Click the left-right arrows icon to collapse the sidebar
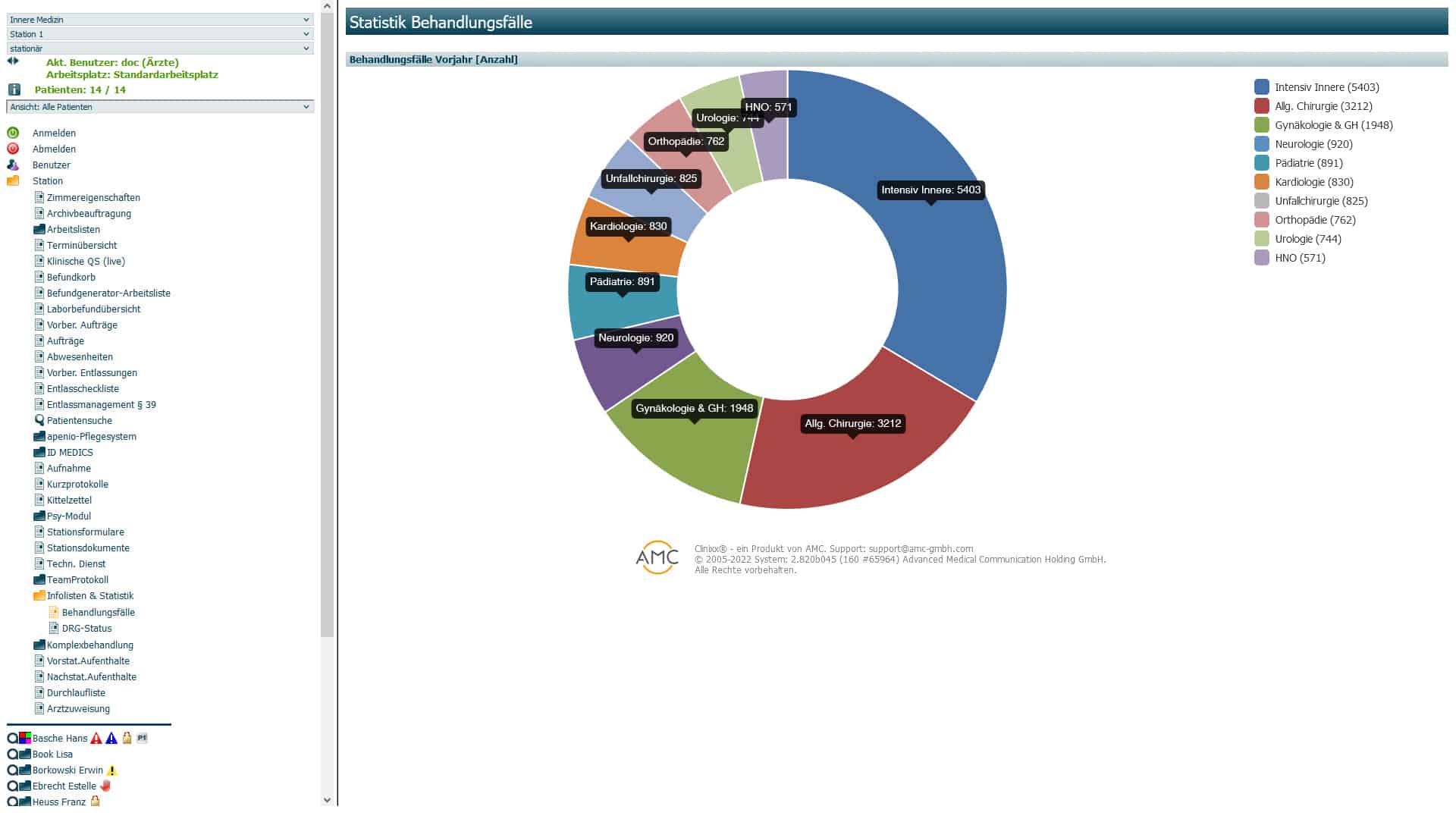The height and width of the screenshot is (819, 1456). point(13,61)
